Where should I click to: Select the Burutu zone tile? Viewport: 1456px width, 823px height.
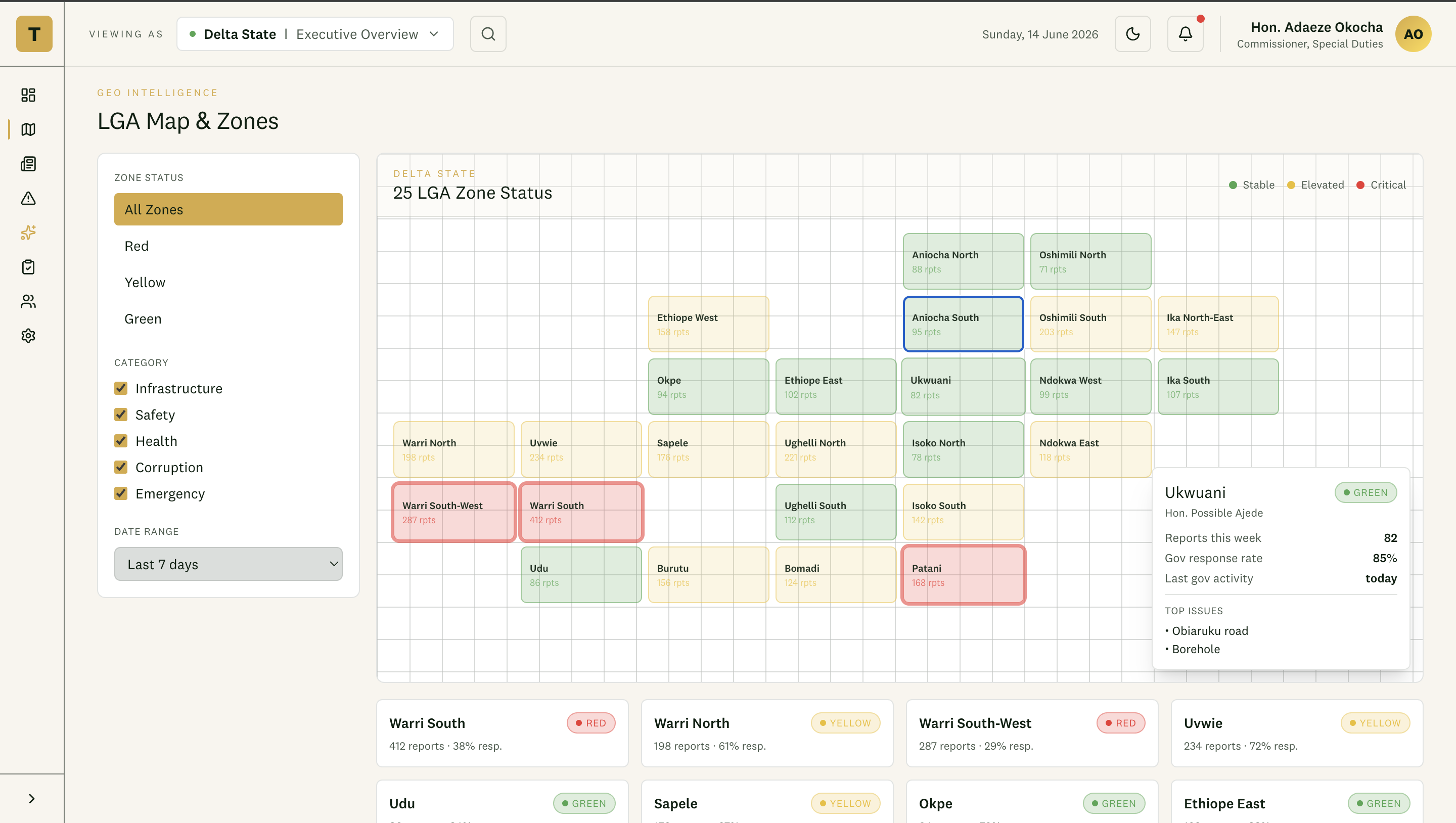coord(708,575)
